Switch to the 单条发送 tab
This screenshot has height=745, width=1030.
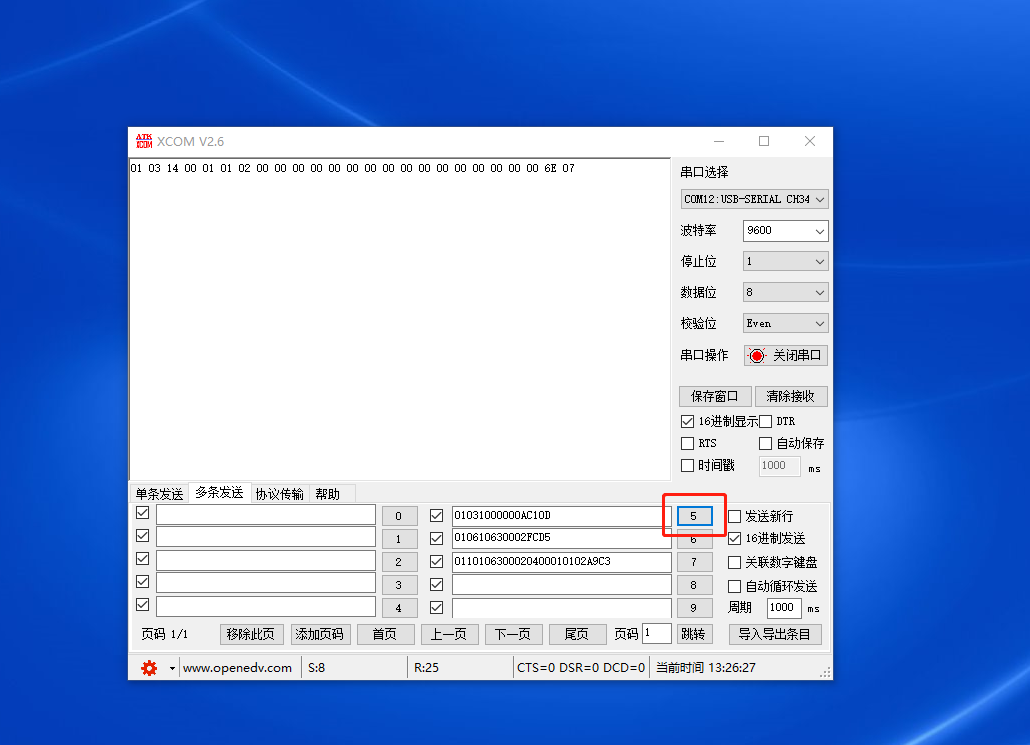coord(159,494)
